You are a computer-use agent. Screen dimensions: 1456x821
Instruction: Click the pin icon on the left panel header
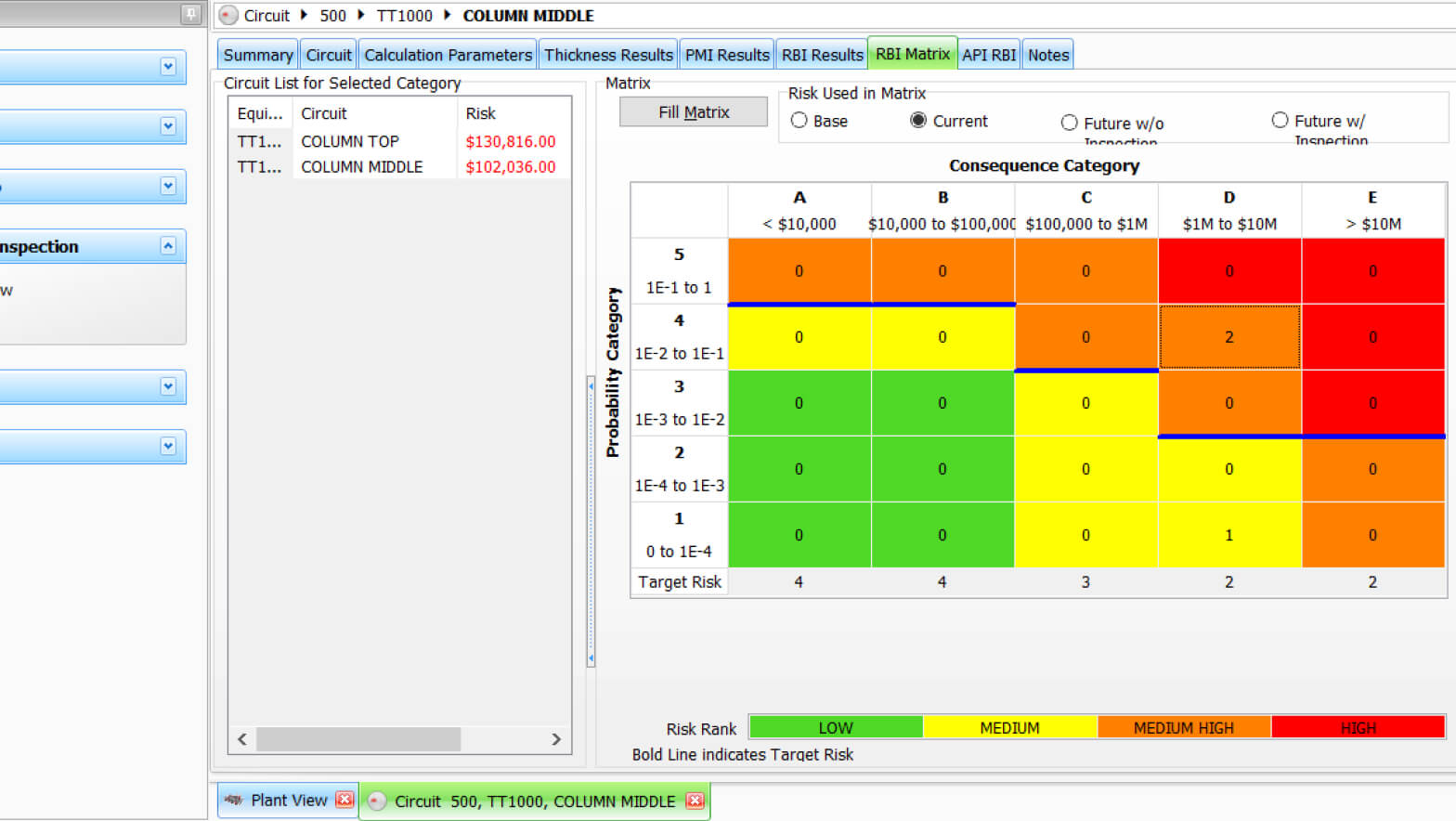(x=190, y=14)
